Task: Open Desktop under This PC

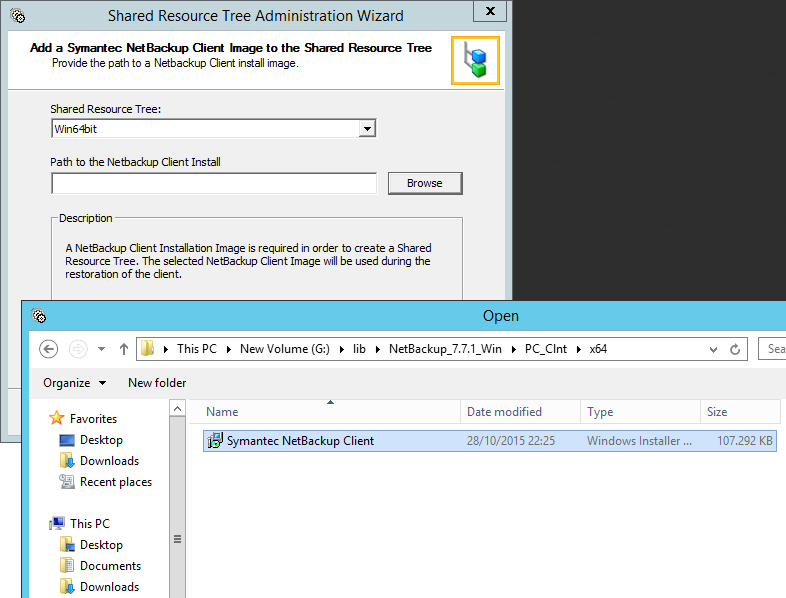Action: click(101, 544)
